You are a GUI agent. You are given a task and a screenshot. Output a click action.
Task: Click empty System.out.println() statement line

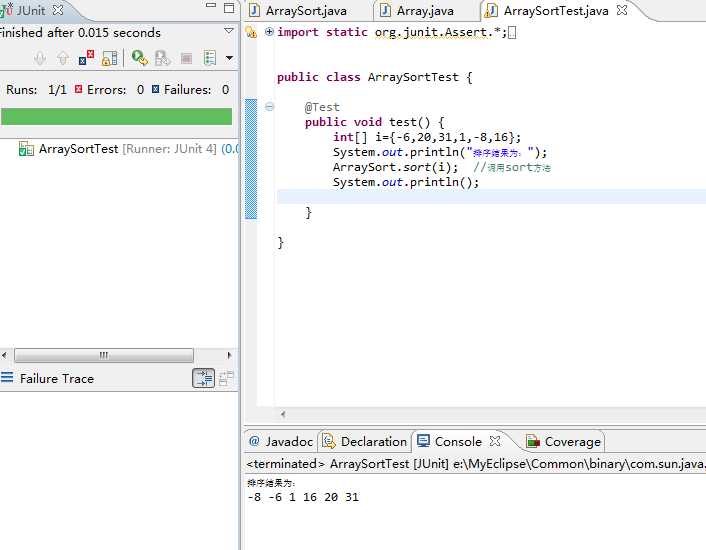(x=406, y=182)
